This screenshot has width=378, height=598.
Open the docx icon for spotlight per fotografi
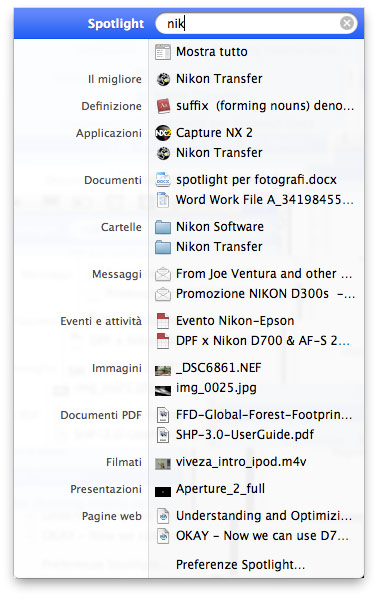163,180
